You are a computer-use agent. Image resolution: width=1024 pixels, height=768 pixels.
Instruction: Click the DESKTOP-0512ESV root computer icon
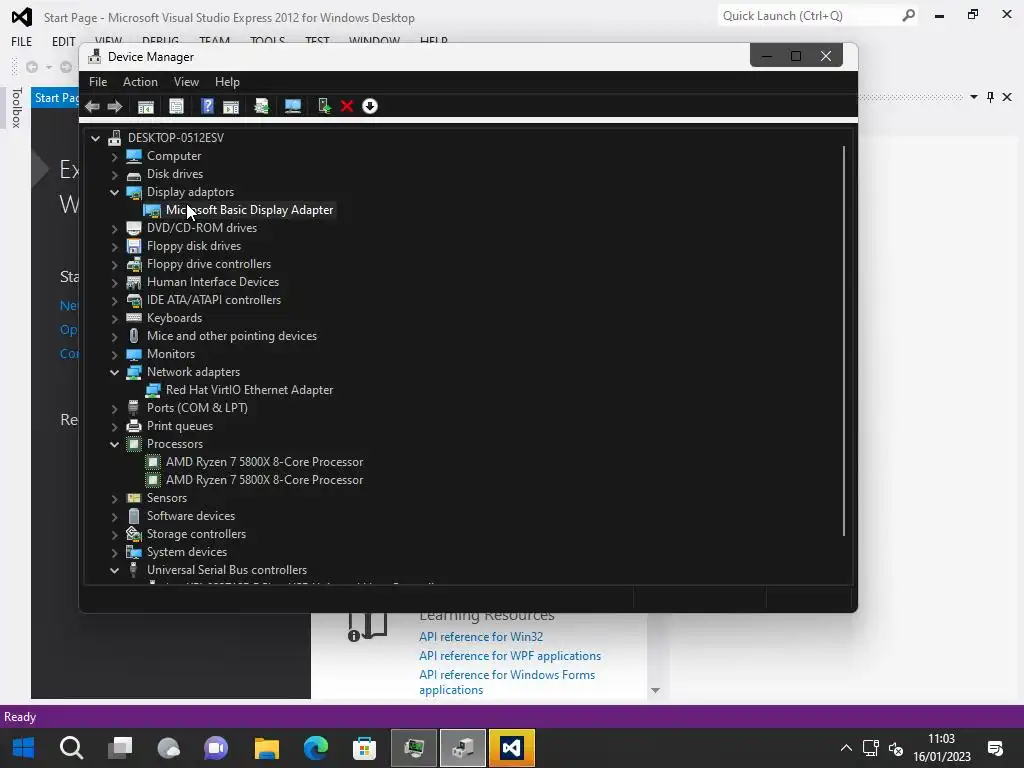coord(114,138)
